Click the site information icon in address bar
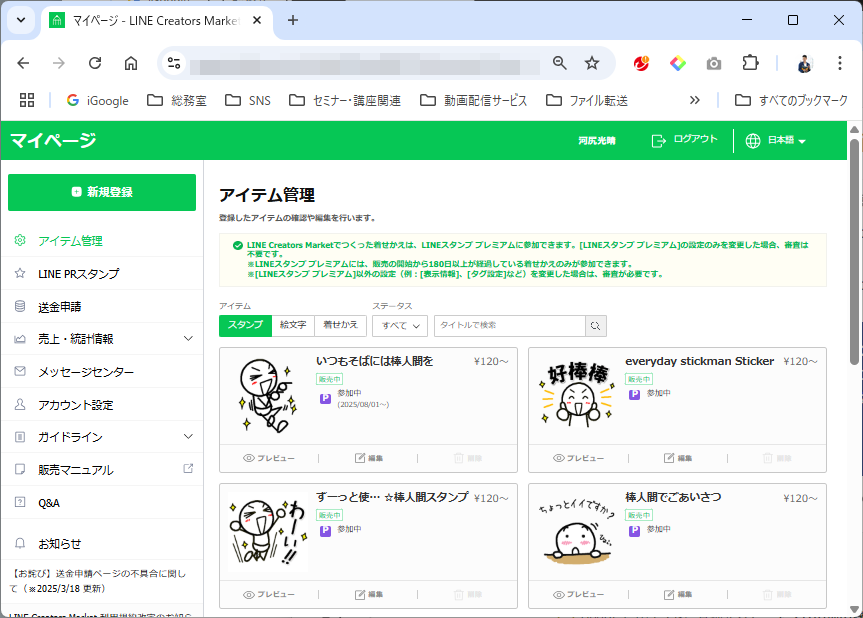Screen dimensions: 863x618 point(174,63)
